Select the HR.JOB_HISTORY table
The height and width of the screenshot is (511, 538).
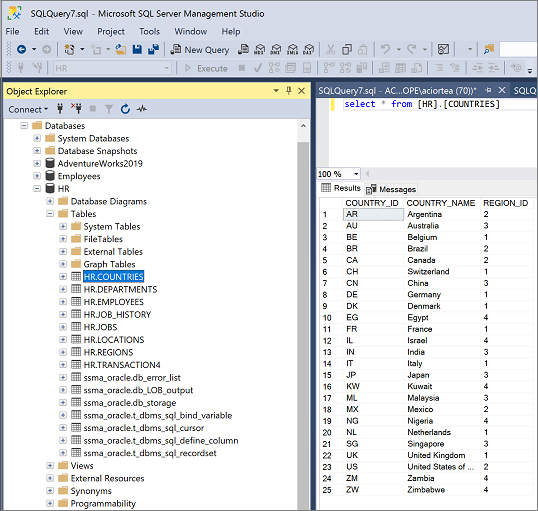pyautogui.click(x=117, y=315)
